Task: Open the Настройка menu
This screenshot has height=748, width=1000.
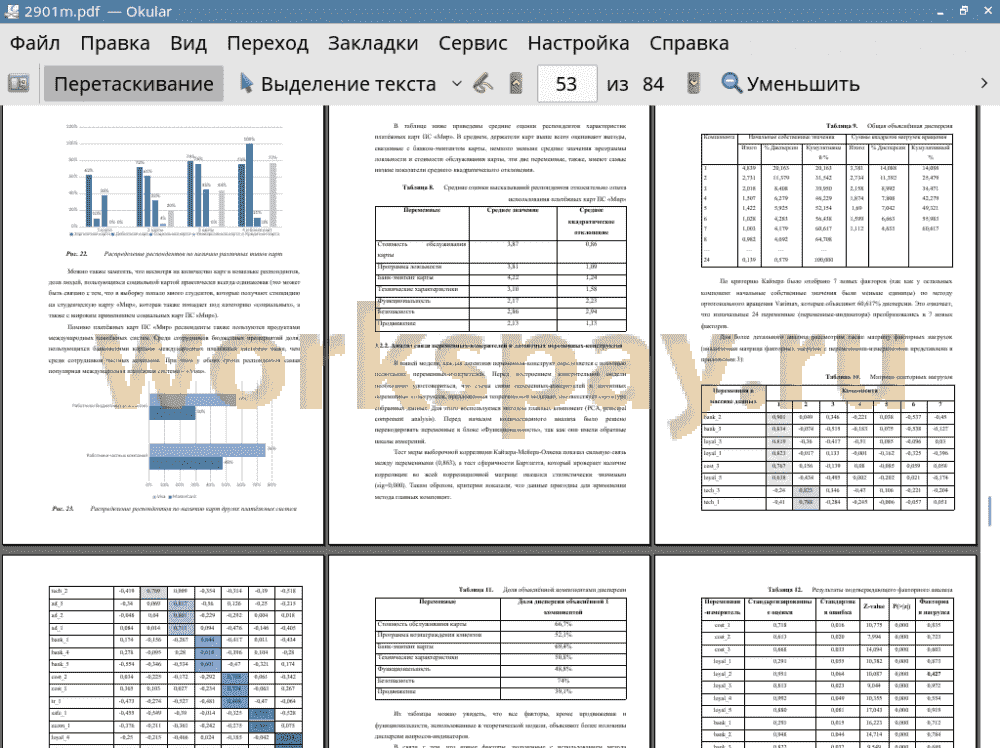Action: click(x=578, y=43)
